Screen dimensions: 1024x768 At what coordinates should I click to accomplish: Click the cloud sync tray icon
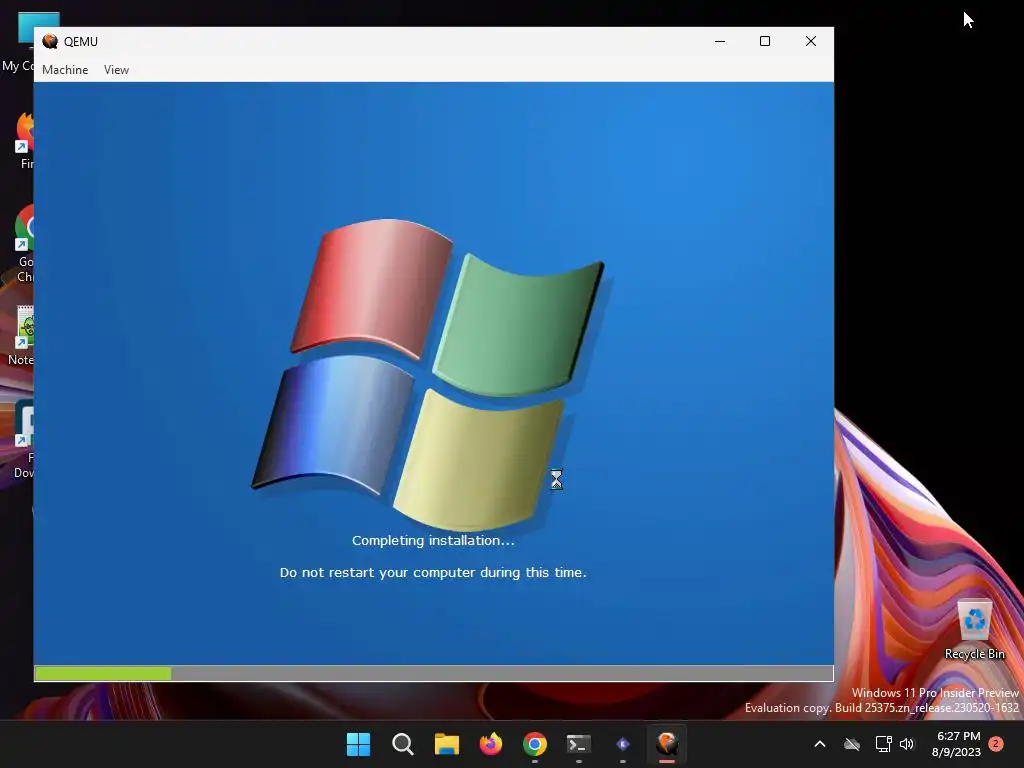point(852,744)
